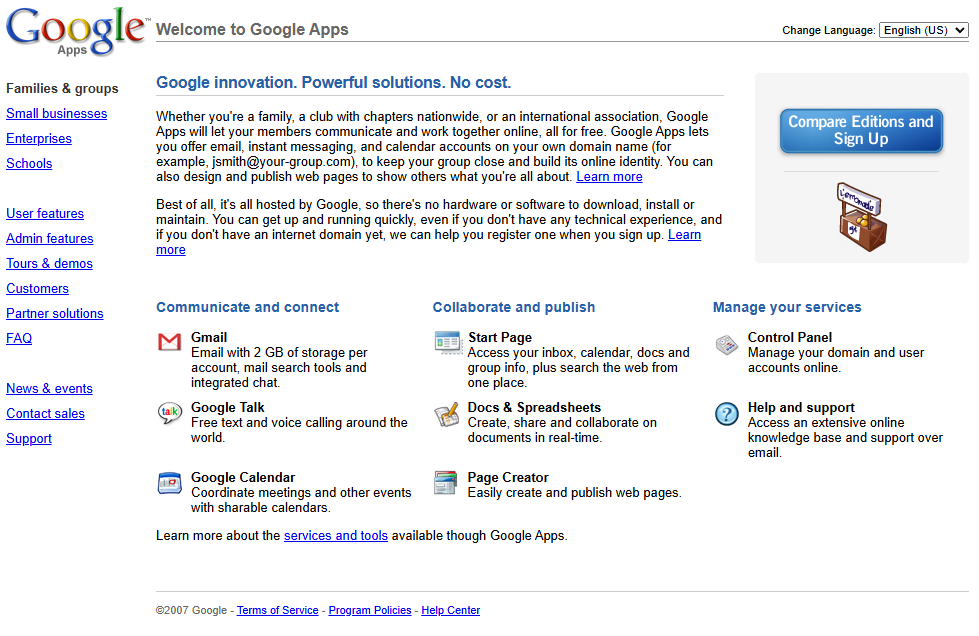The image size is (979, 636).
Task: Open the Small businesses sidebar link
Action: (x=56, y=113)
